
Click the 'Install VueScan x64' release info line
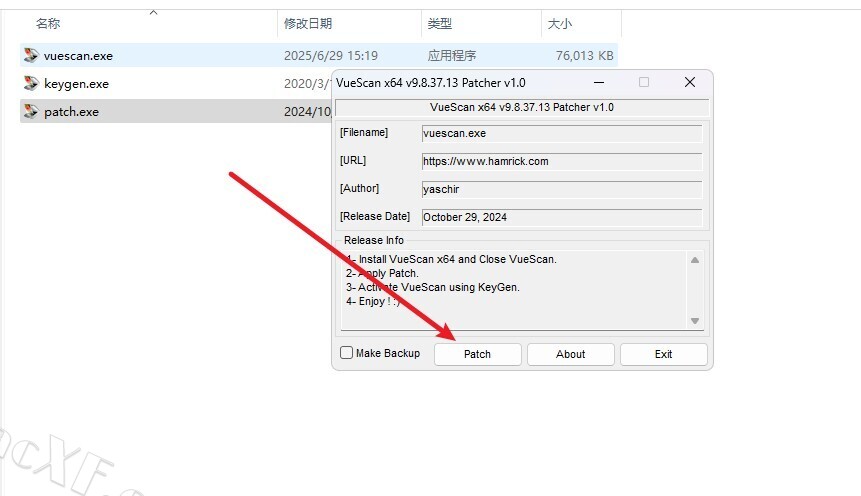tap(451, 259)
